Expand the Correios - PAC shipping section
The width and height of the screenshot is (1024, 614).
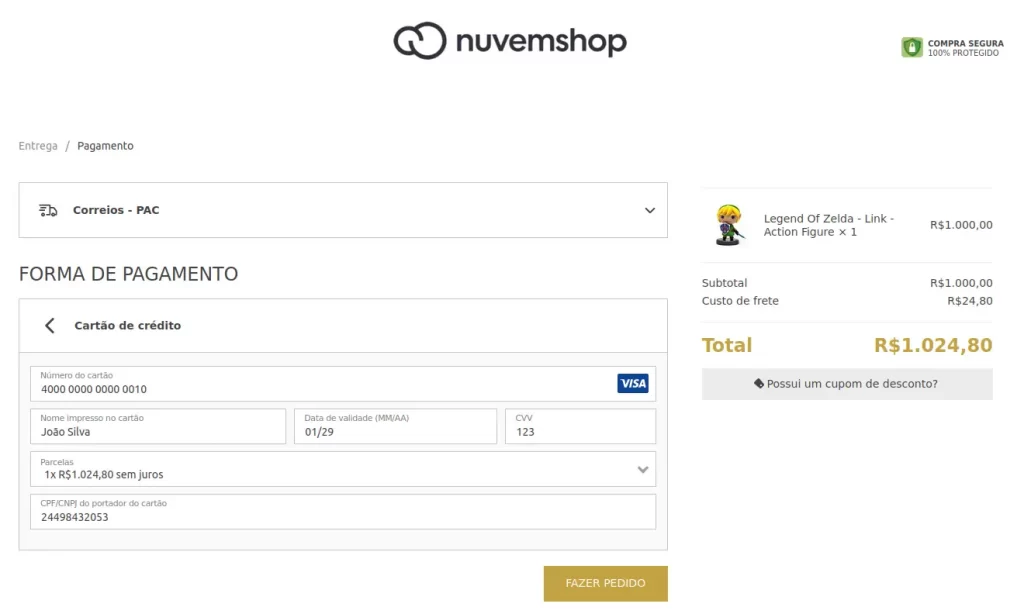point(649,210)
